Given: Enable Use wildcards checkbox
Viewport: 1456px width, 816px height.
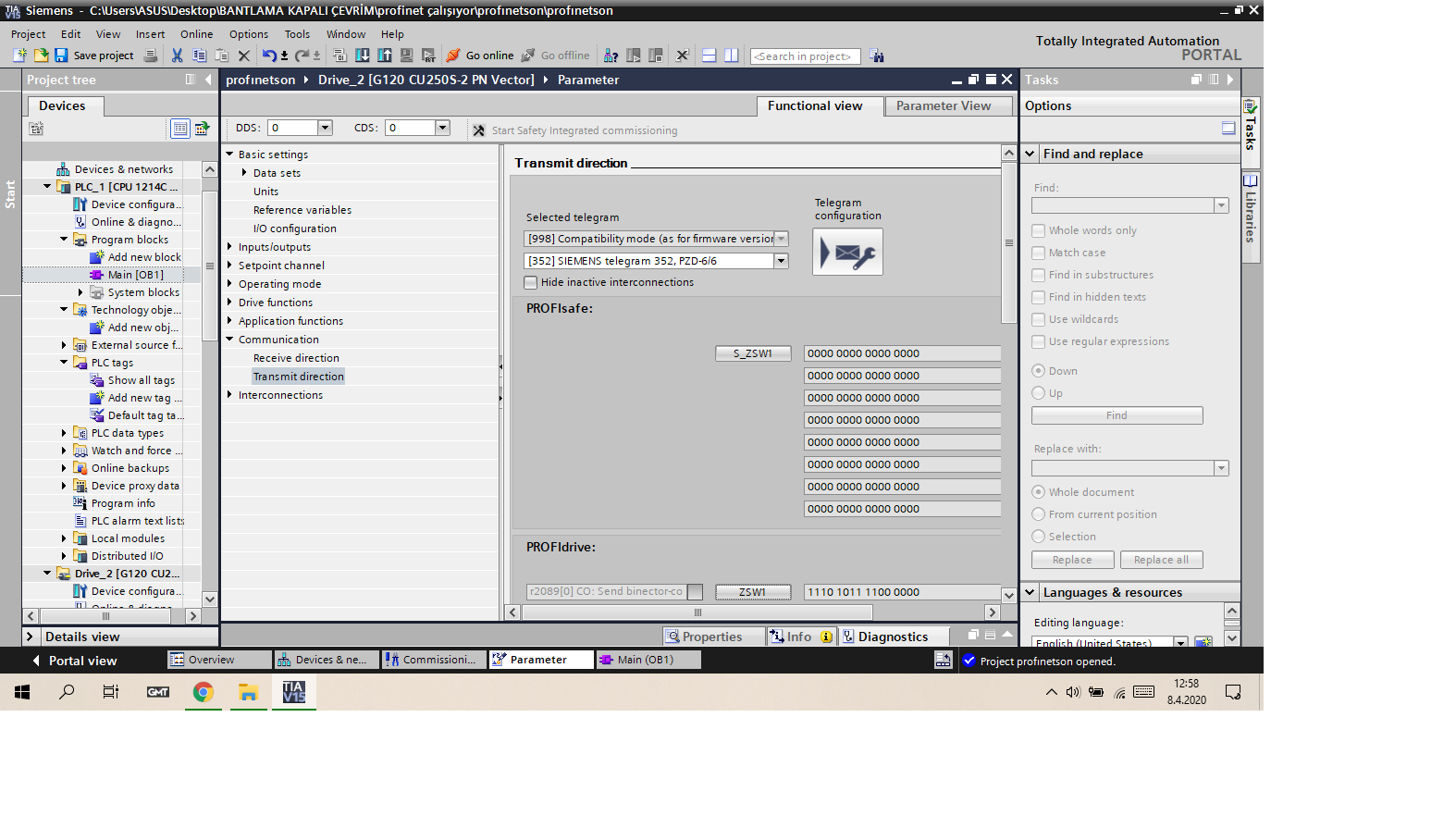Looking at the screenshot, I should (1039, 319).
